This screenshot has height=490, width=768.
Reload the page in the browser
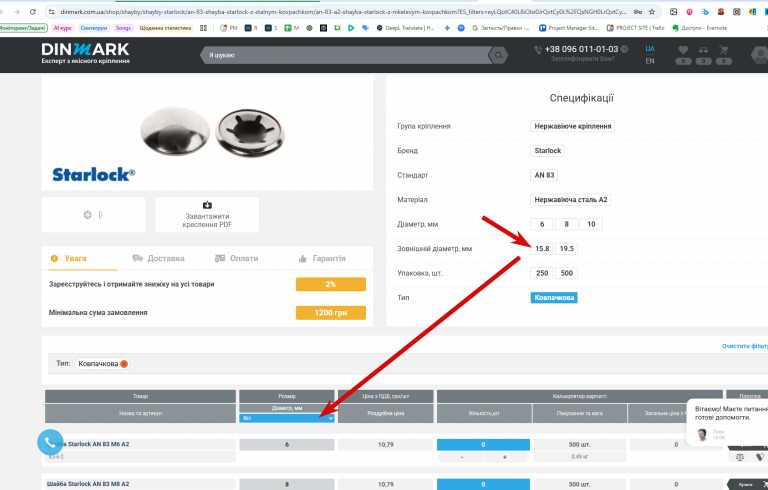point(33,12)
